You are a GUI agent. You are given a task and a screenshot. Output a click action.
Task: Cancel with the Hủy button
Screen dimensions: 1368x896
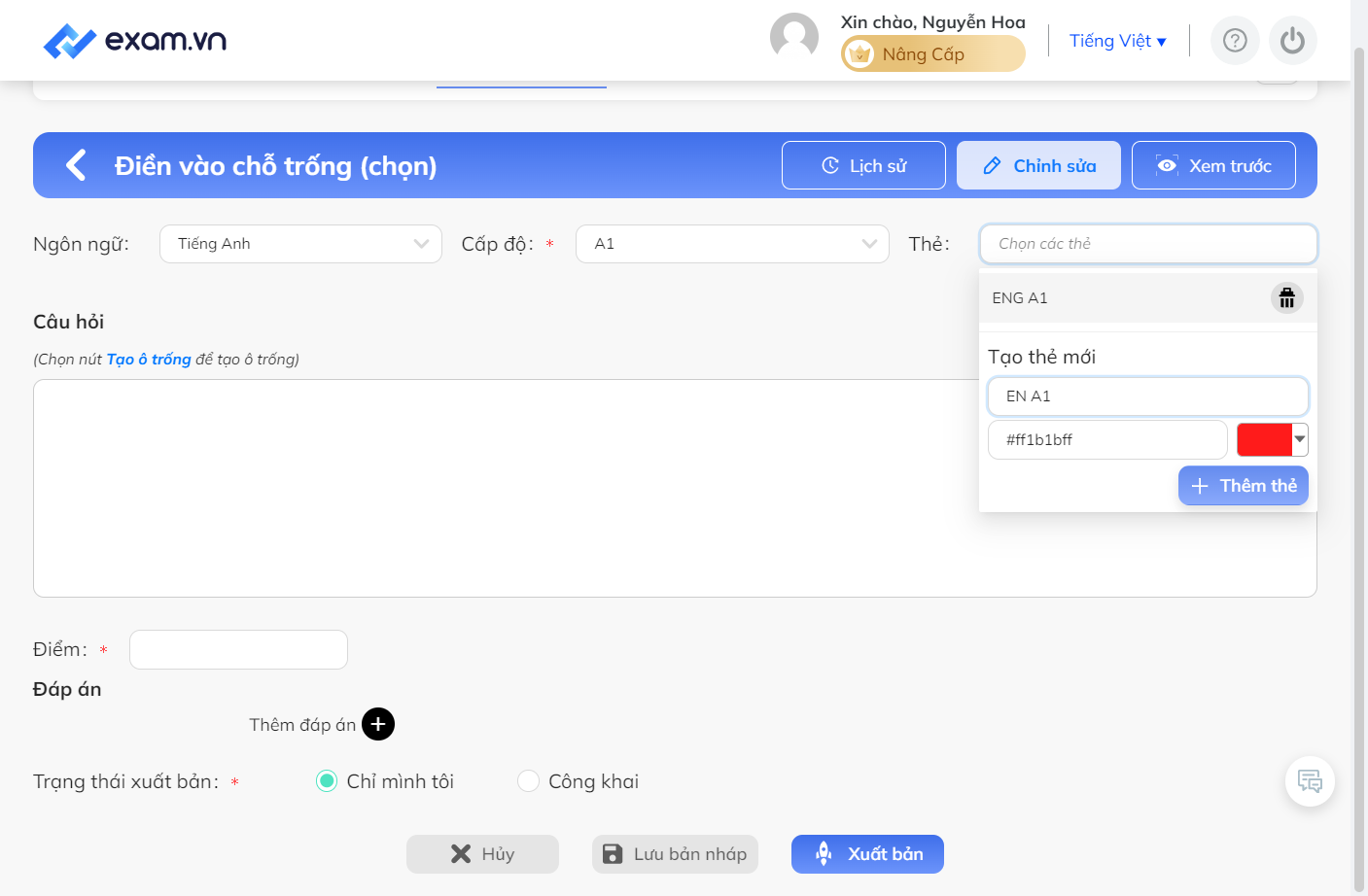tap(482, 854)
